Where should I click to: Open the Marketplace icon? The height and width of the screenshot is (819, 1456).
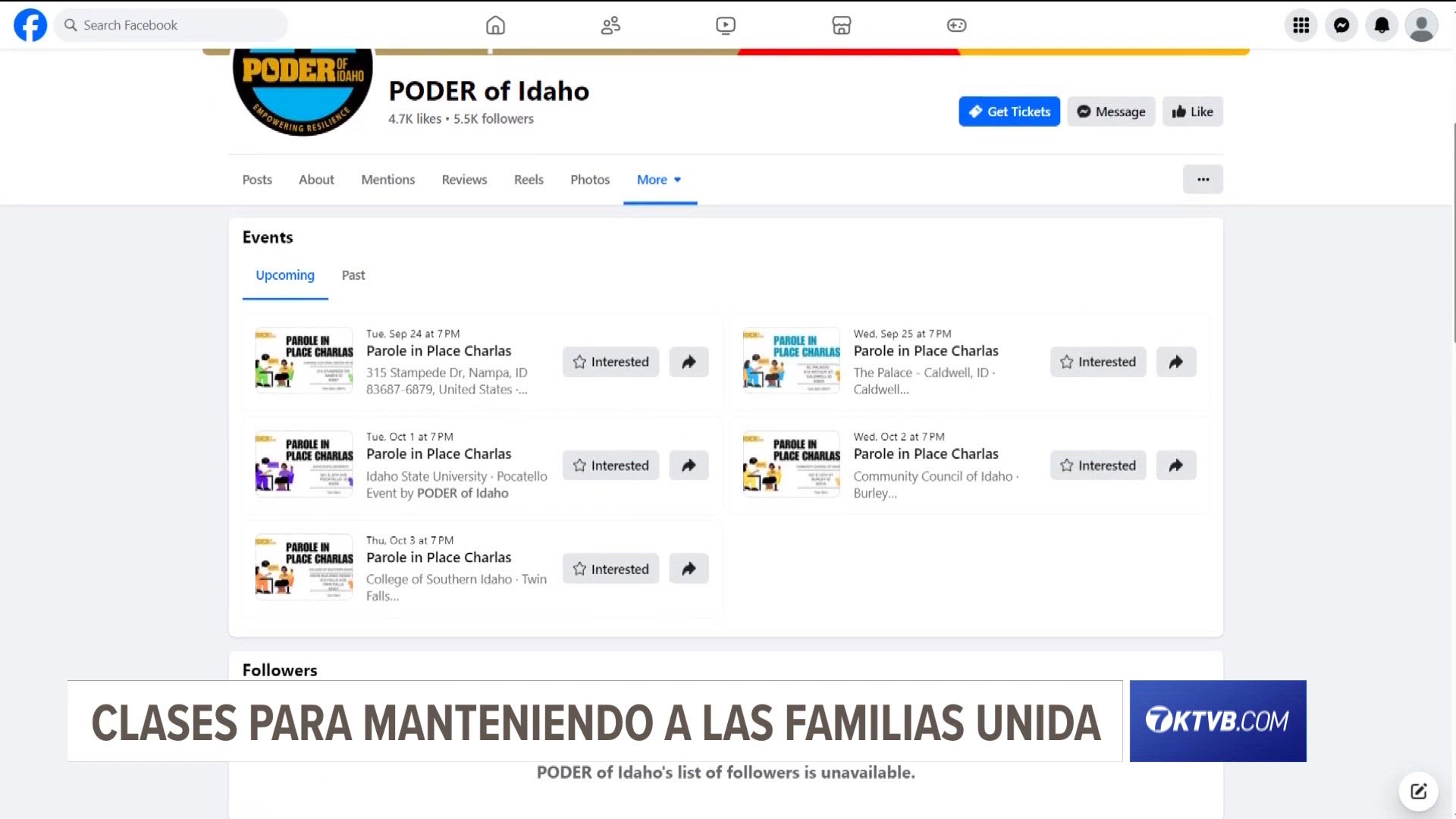841,25
